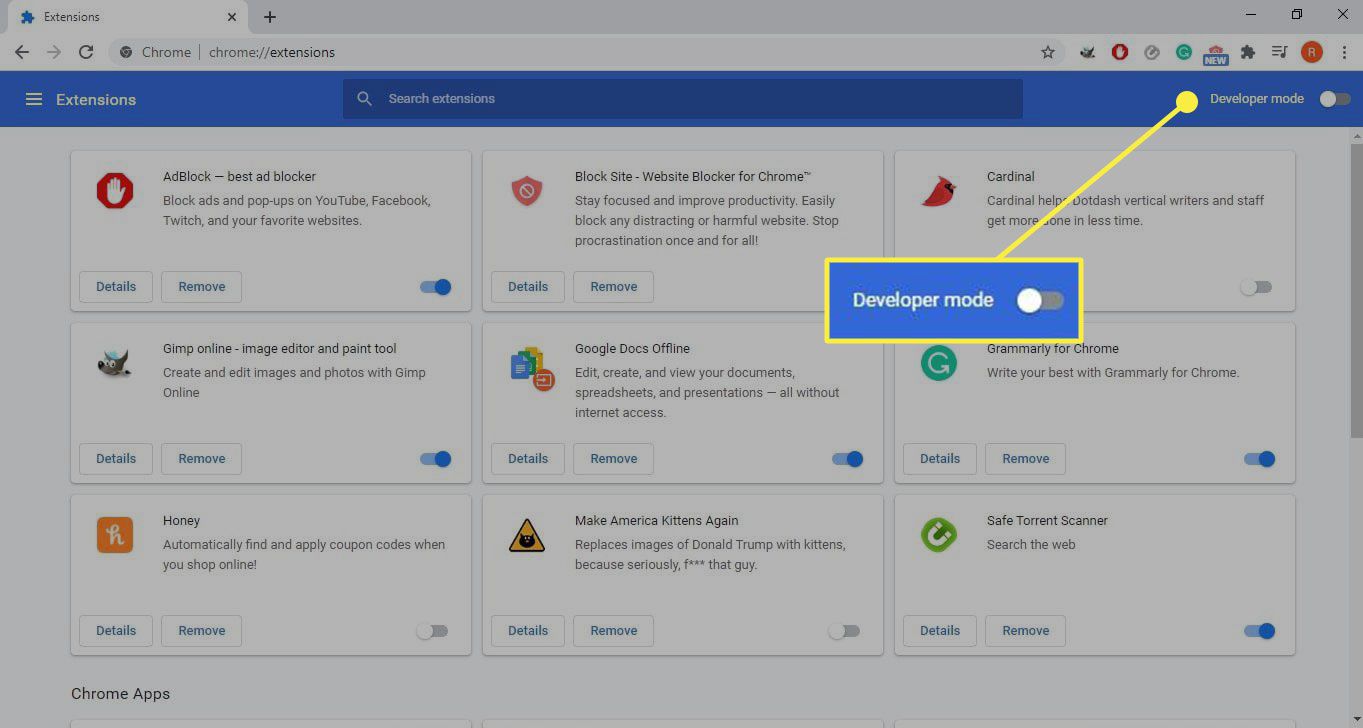Open Details for Make America Kittens Again

[x=528, y=630]
